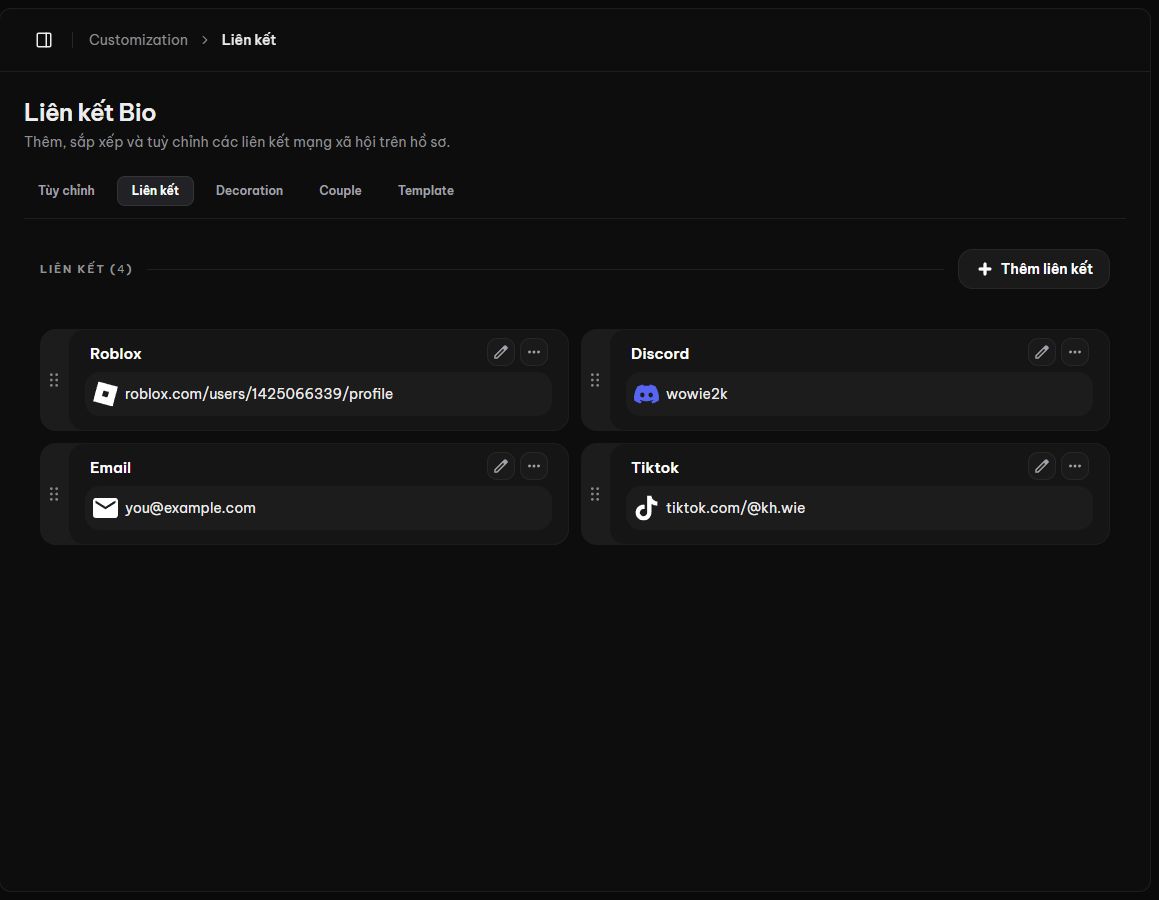
Task: Go back to Customization breadcrumb
Action: pyautogui.click(x=138, y=40)
